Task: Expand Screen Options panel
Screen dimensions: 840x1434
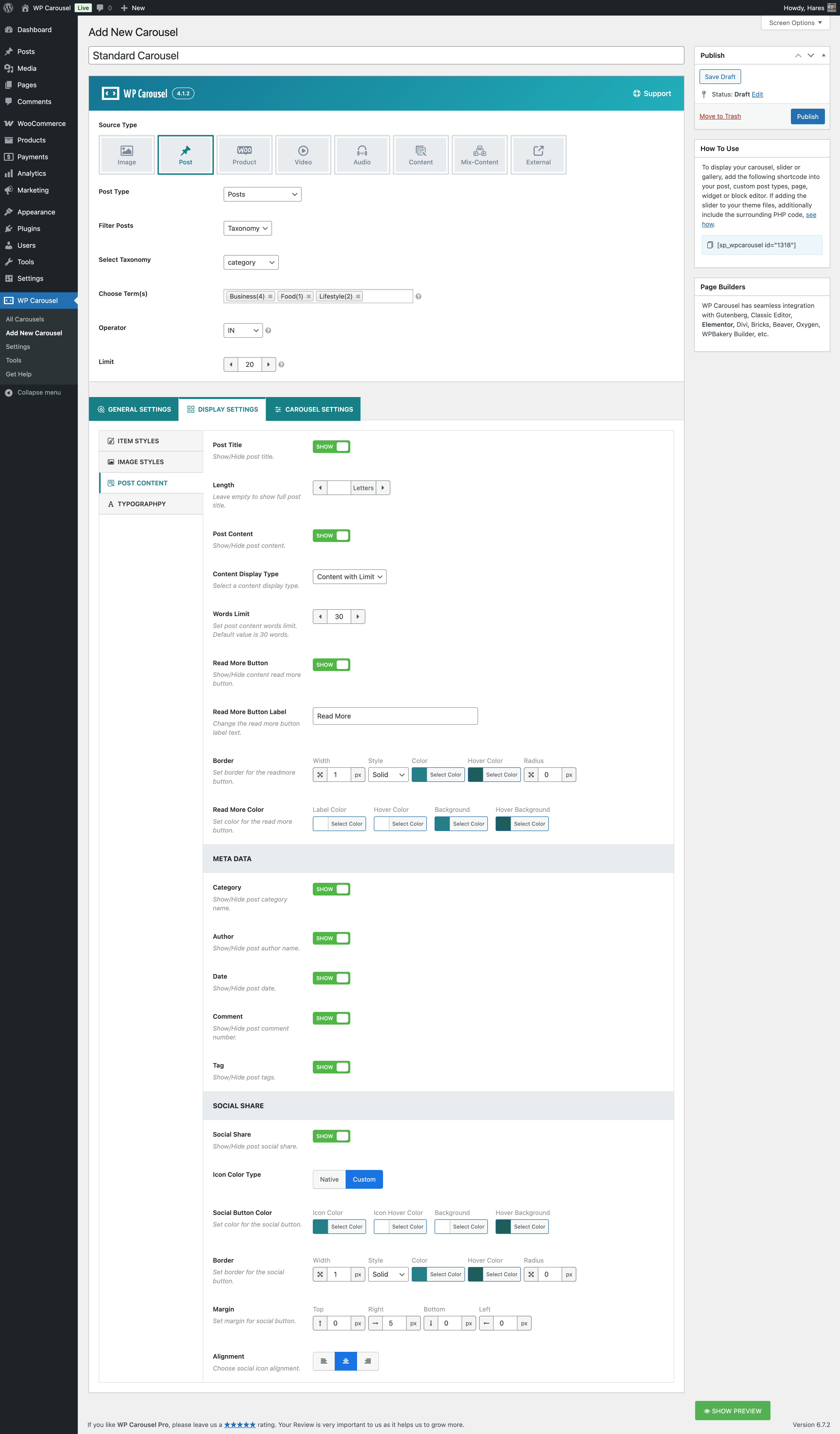Action: pos(795,23)
